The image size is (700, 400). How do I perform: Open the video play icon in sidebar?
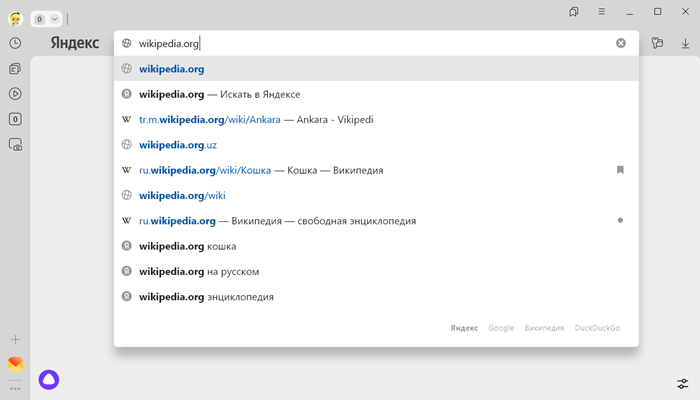[x=15, y=94]
